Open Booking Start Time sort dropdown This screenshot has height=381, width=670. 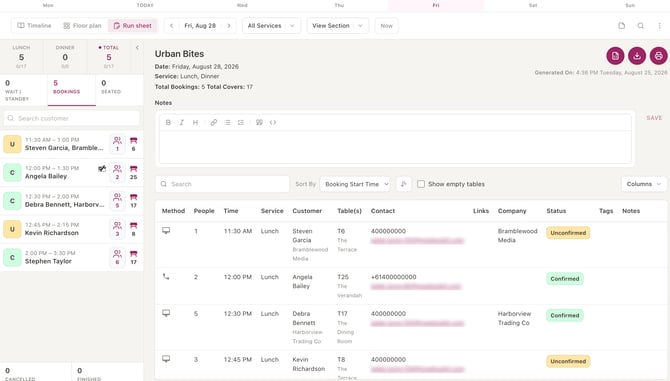pyautogui.click(x=355, y=184)
